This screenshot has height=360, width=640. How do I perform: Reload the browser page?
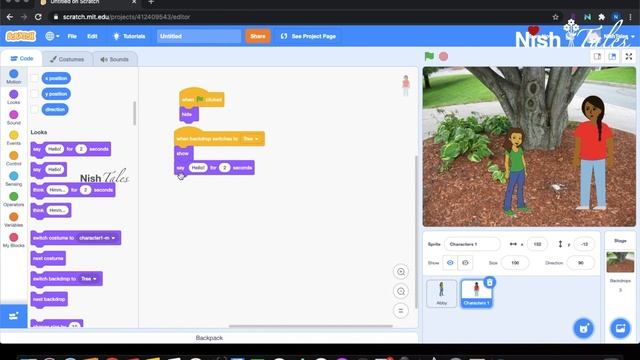[x=38, y=17]
